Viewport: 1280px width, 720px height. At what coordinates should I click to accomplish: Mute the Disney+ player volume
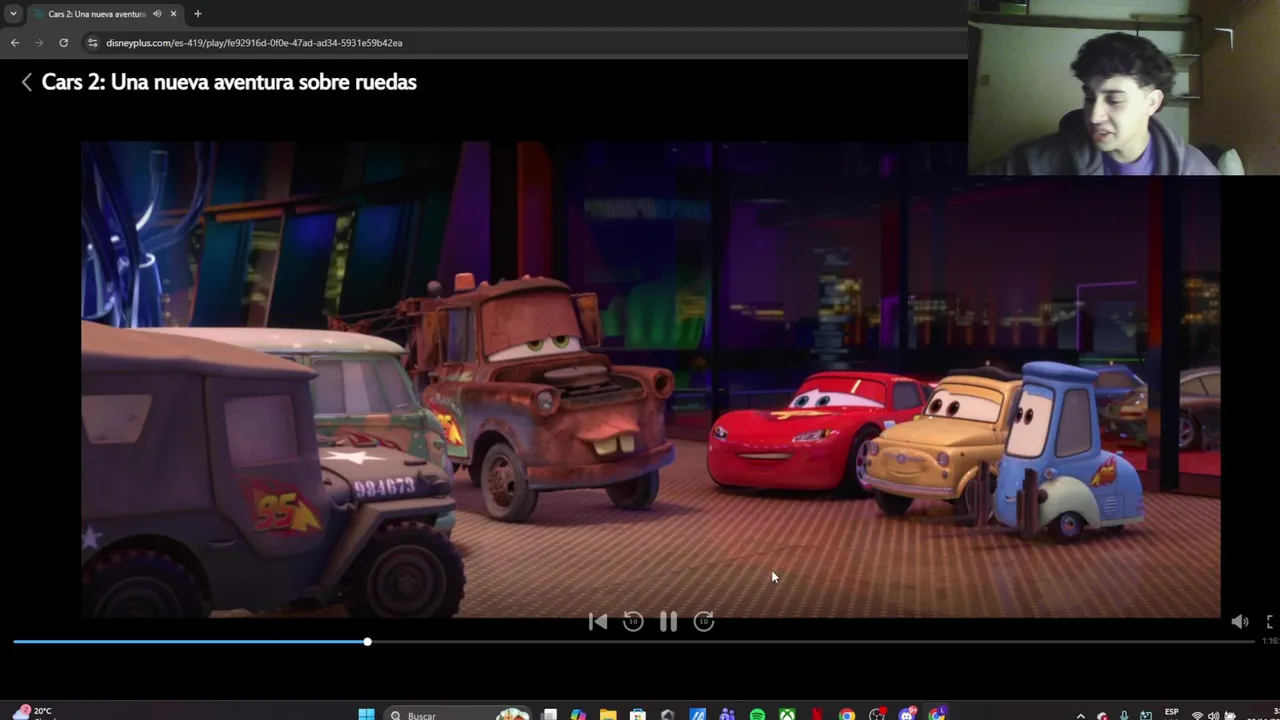1239,622
